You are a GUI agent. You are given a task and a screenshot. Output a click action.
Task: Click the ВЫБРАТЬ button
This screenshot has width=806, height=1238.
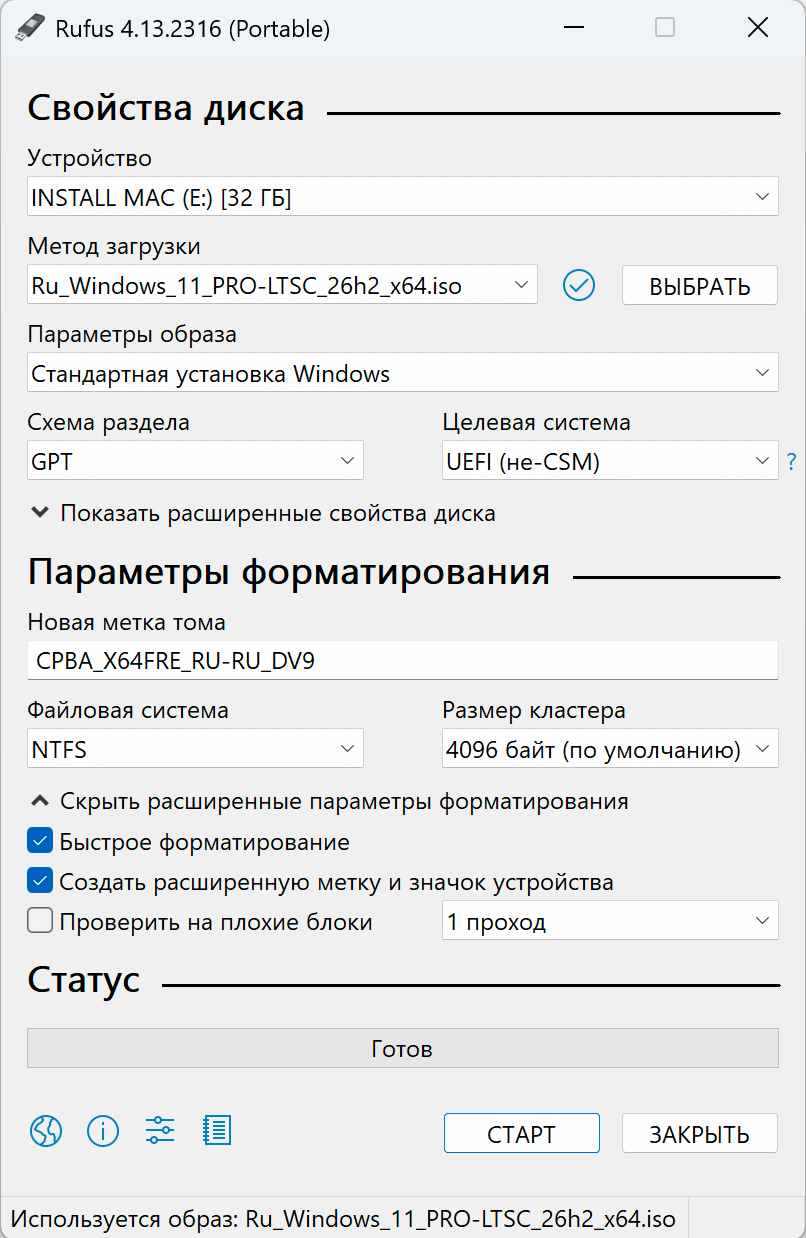coord(699,285)
